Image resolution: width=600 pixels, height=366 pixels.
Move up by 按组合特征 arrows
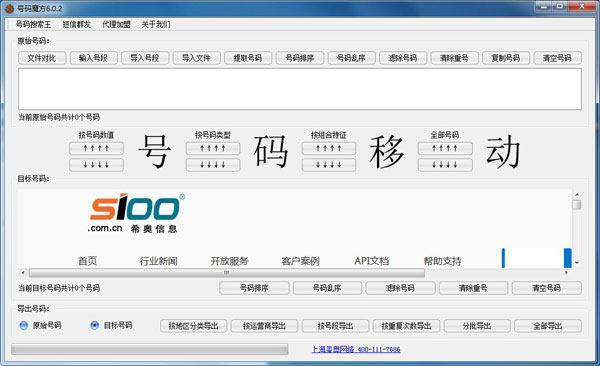click(329, 148)
